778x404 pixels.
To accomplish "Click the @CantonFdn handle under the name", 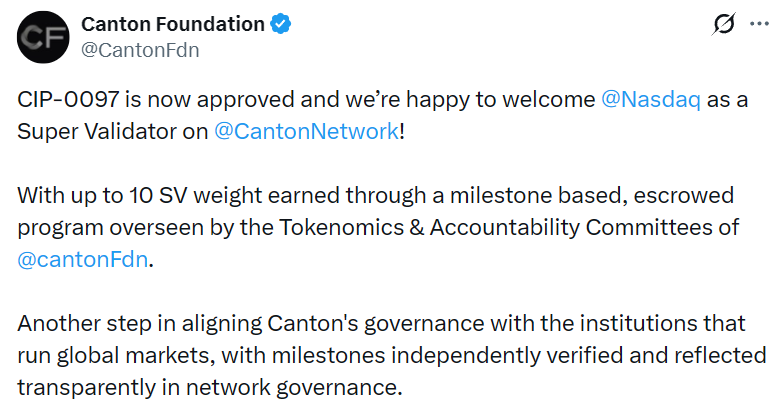I will tap(139, 50).
